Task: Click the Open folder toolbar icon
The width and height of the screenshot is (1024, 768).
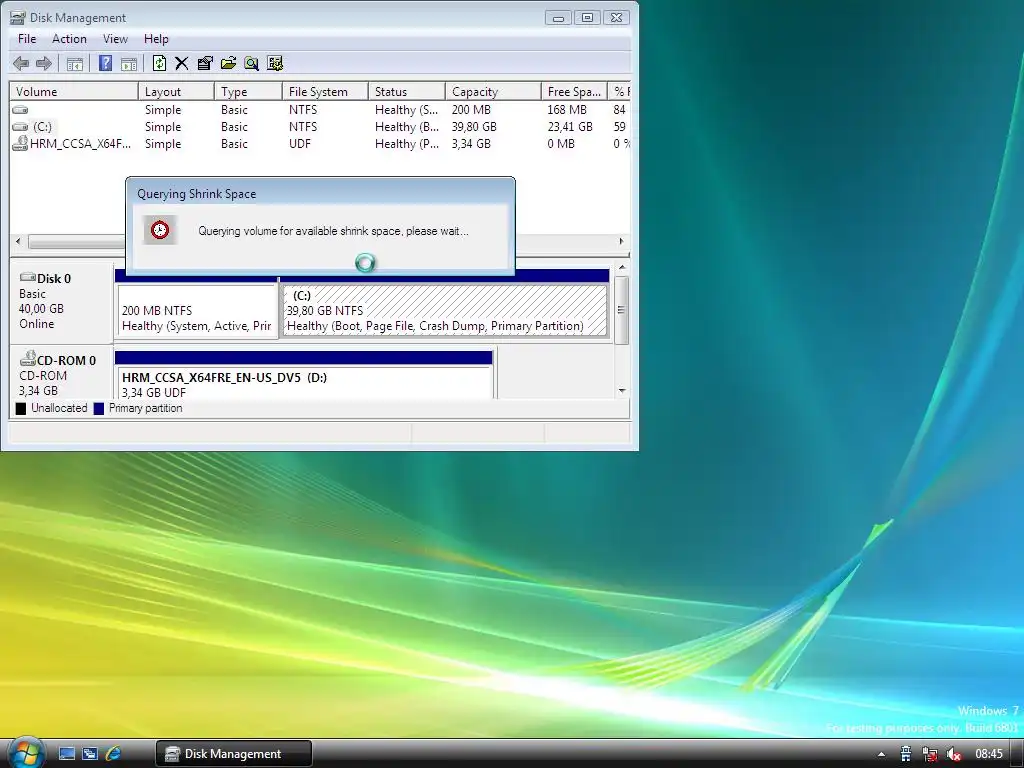Action: (x=228, y=63)
